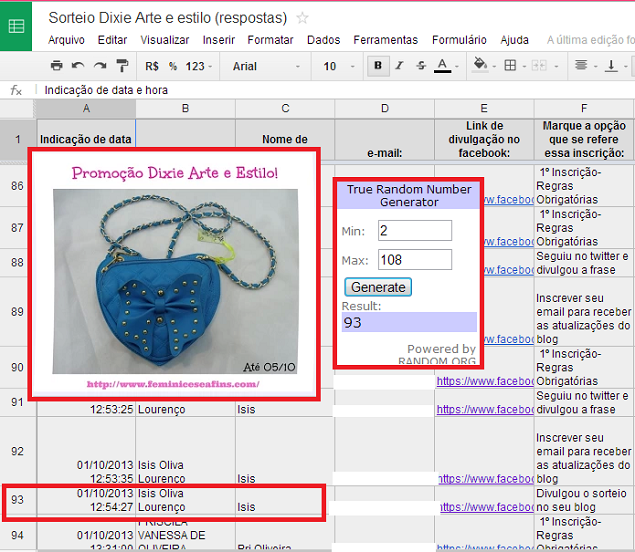
Task: Open the Editar menu
Action: coord(112,40)
